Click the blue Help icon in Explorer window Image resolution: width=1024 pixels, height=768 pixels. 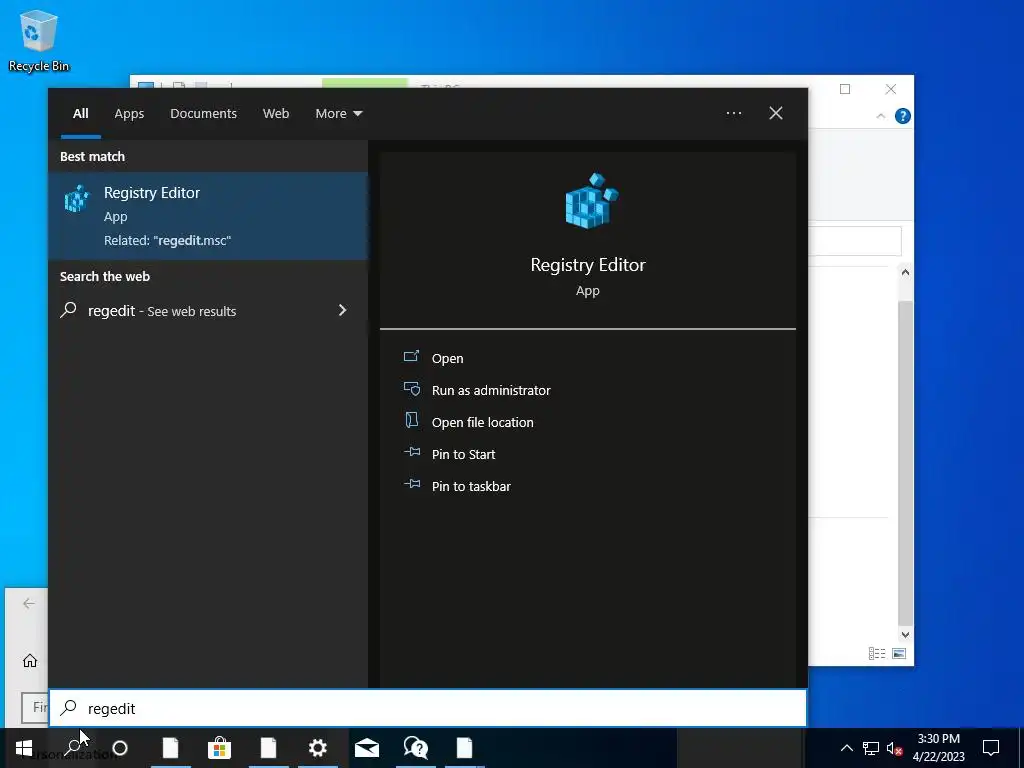click(903, 116)
